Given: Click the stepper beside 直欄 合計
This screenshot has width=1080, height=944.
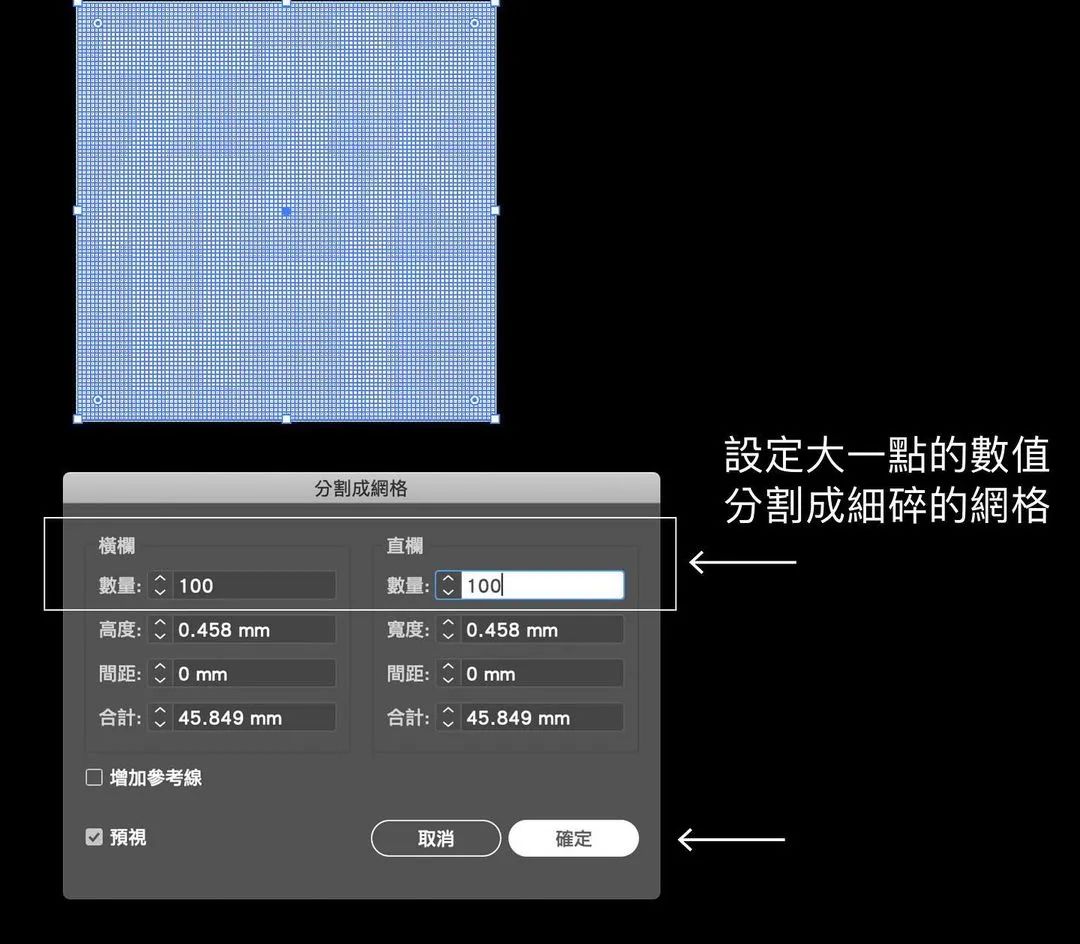Looking at the screenshot, I should [448, 718].
